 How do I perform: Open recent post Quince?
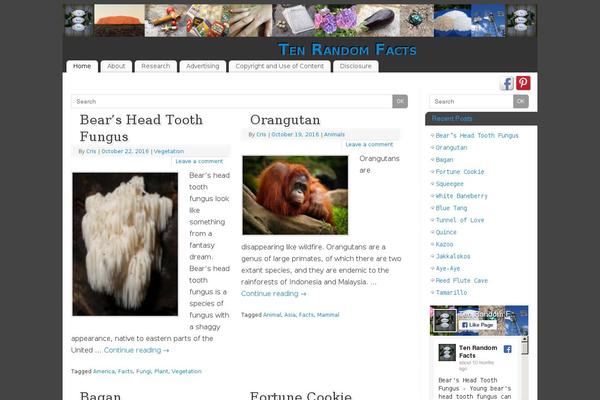(x=446, y=232)
